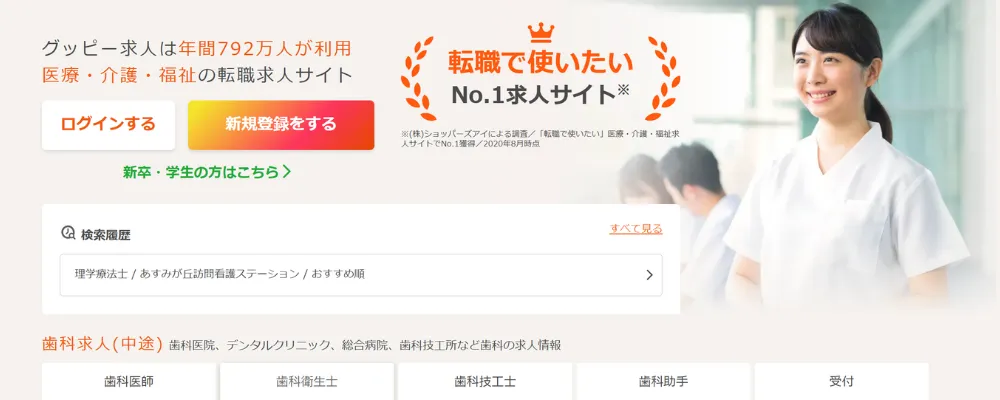Click the 新規登録をする gradient button
Image resolution: width=1000 pixels, height=400 pixels.
(x=281, y=125)
